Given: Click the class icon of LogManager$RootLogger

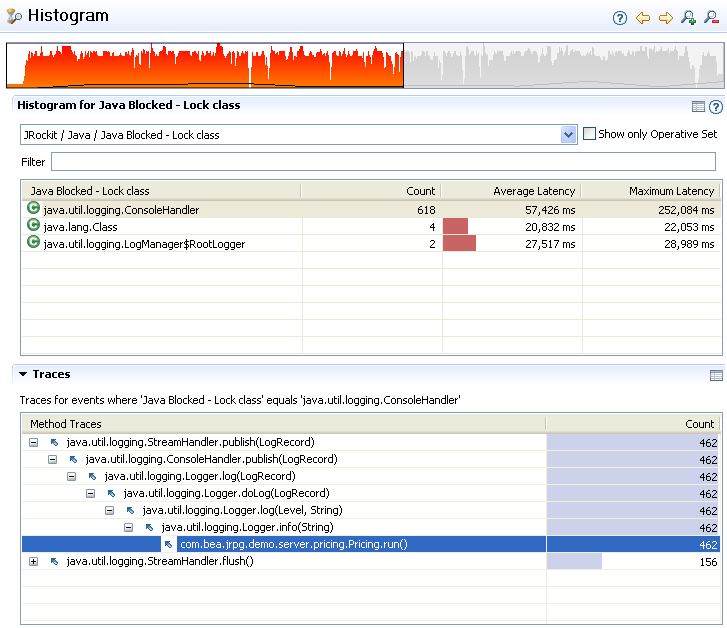Looking at the screenshot, I should 33,242.
